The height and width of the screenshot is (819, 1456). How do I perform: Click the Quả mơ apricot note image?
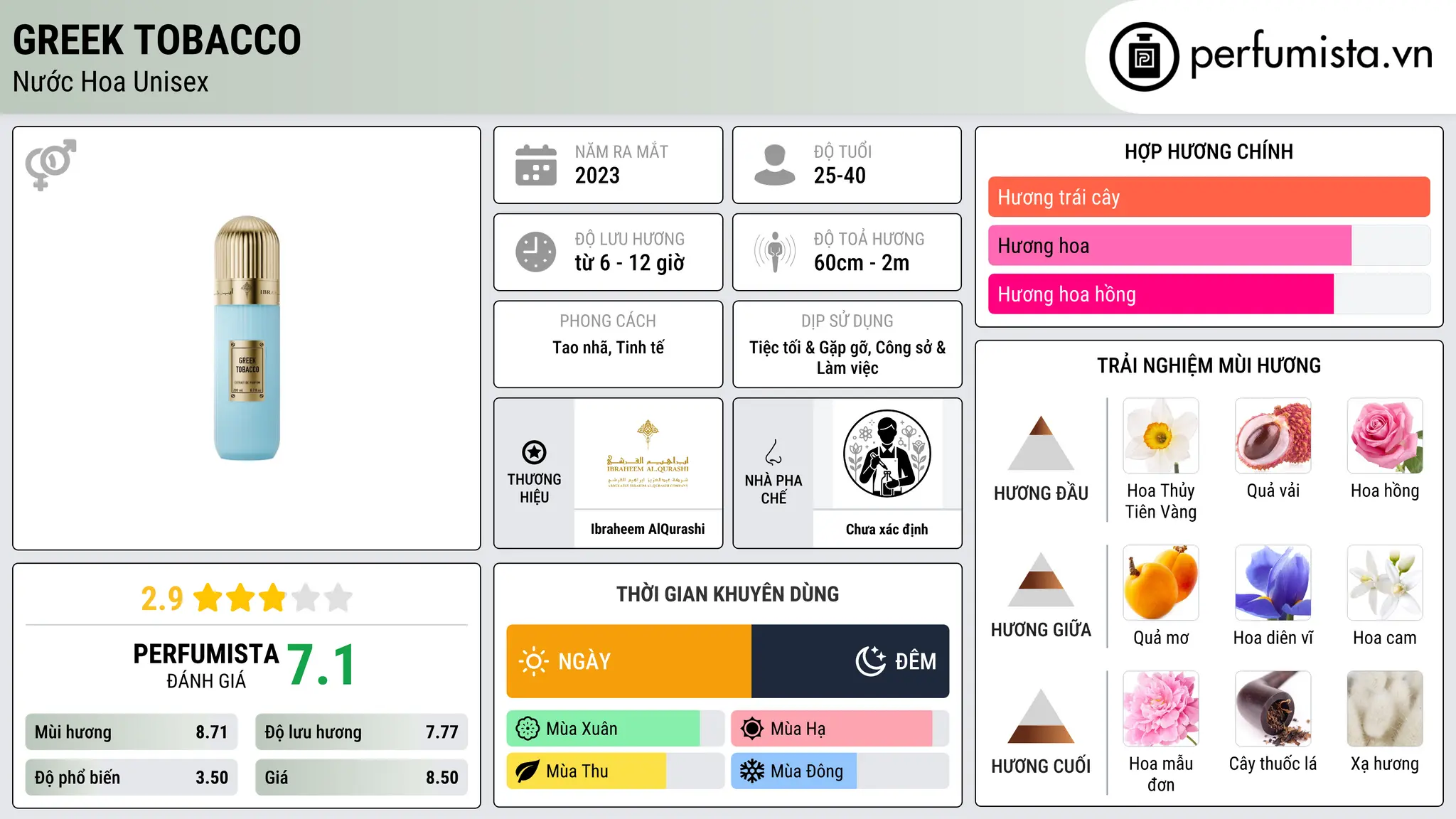1161,583
